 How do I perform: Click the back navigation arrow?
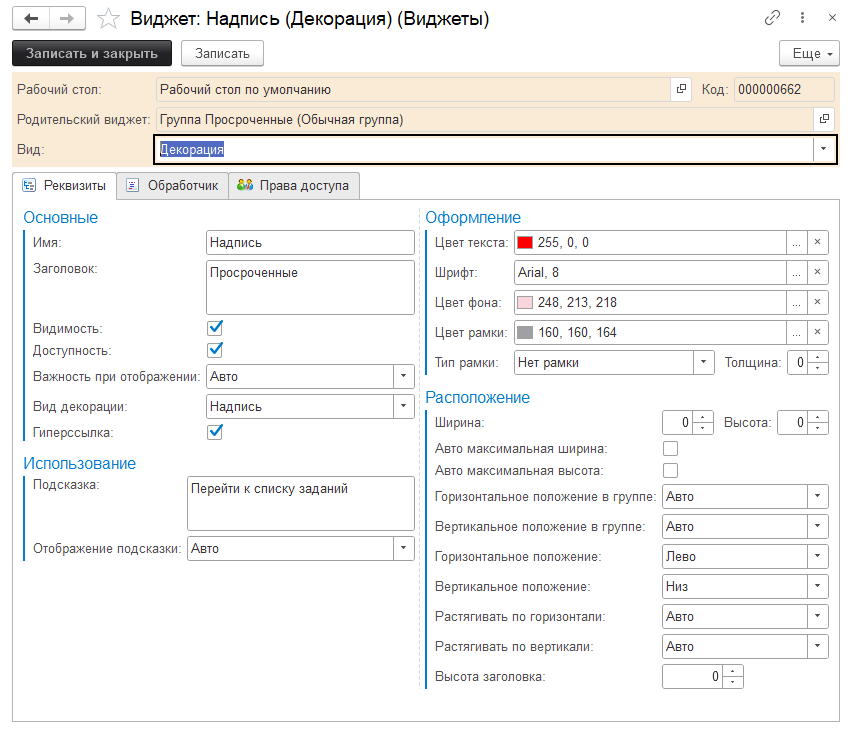(x=31, y=19)
